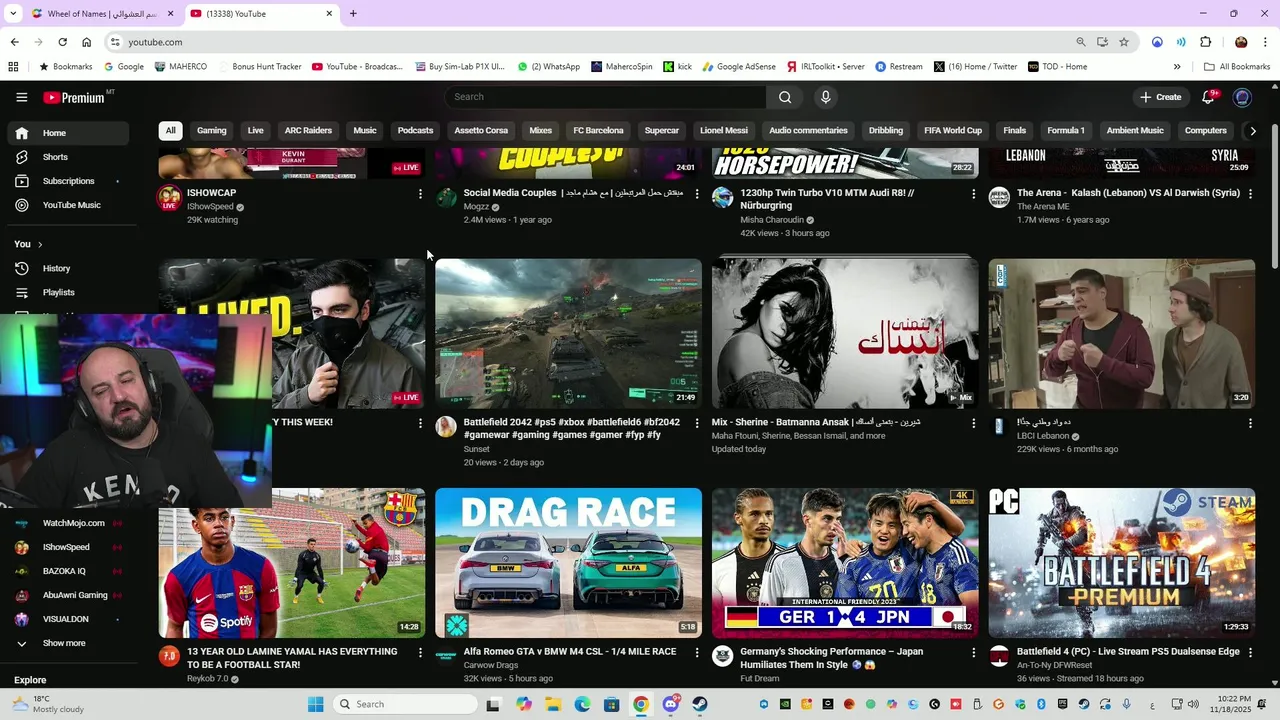Open the Chrome tab search dropdown
This screenshot has height=720, width=1280.
click(13, 13)
